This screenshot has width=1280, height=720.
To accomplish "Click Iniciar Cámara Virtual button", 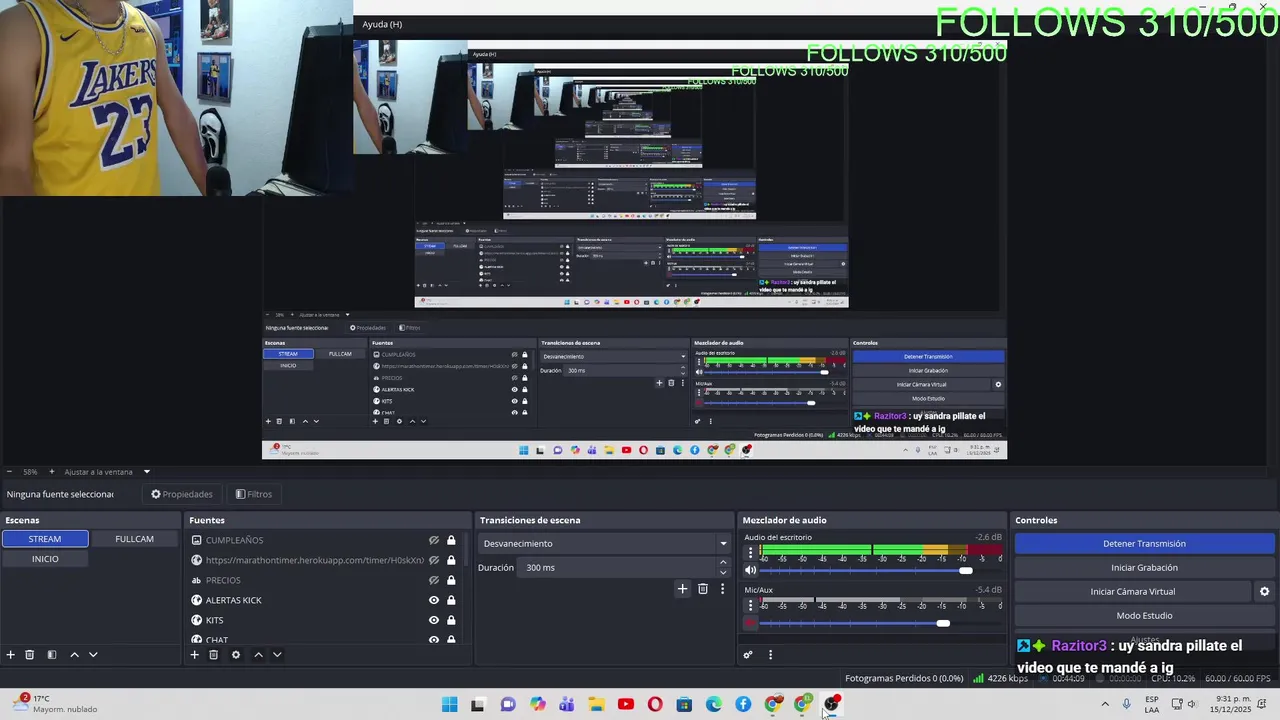I will (x=1132, y=592).
